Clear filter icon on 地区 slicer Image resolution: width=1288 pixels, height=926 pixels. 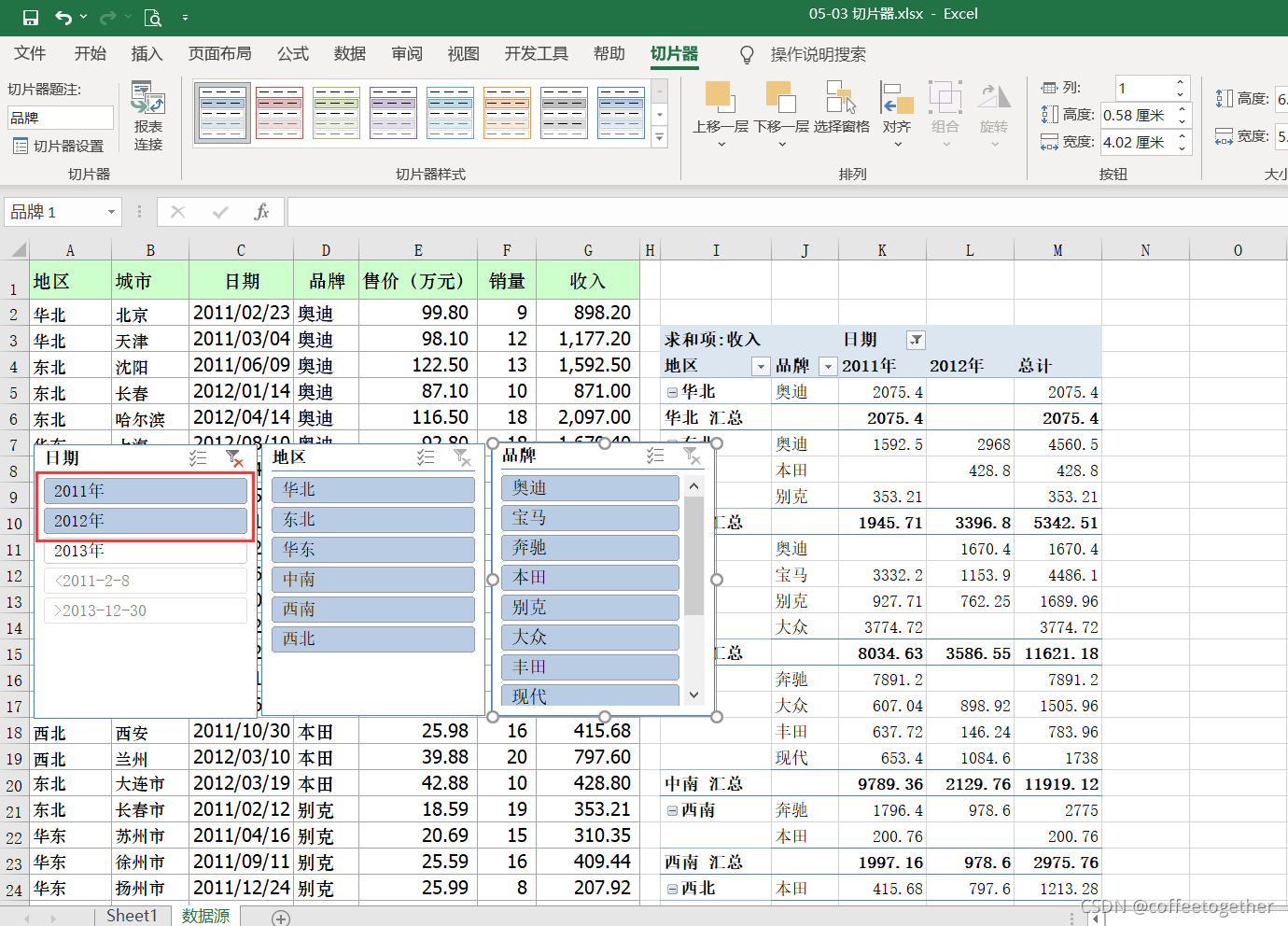coord(462,457)
